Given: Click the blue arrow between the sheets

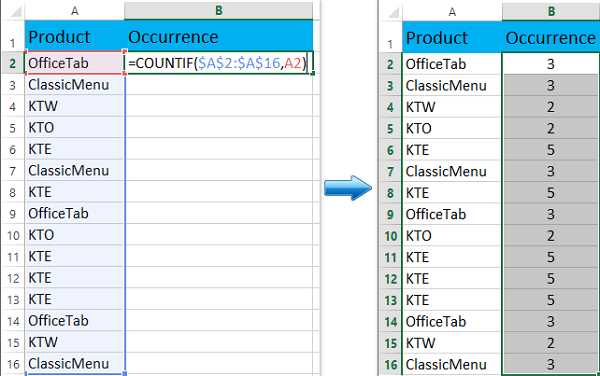Looking at the screenshot, I should [348, 188].
